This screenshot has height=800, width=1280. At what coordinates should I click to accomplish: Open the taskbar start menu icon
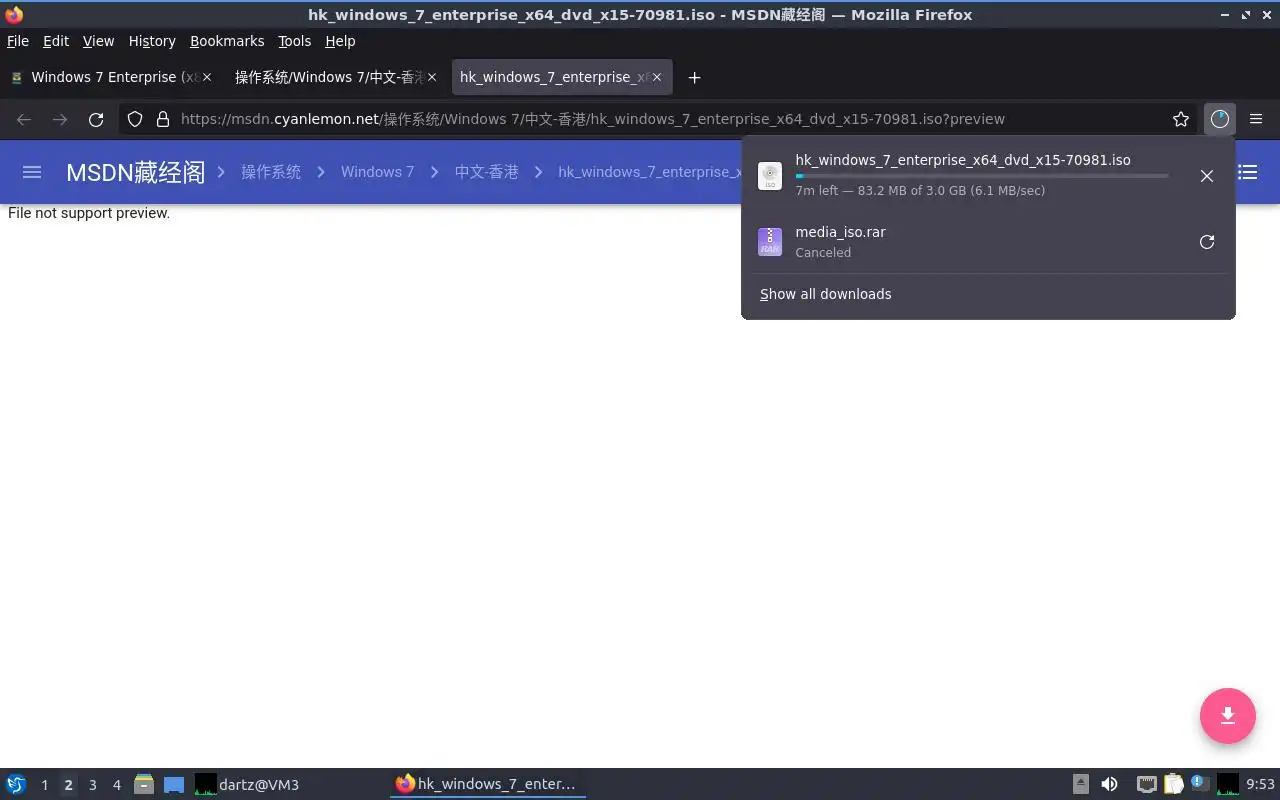(16, 784)
